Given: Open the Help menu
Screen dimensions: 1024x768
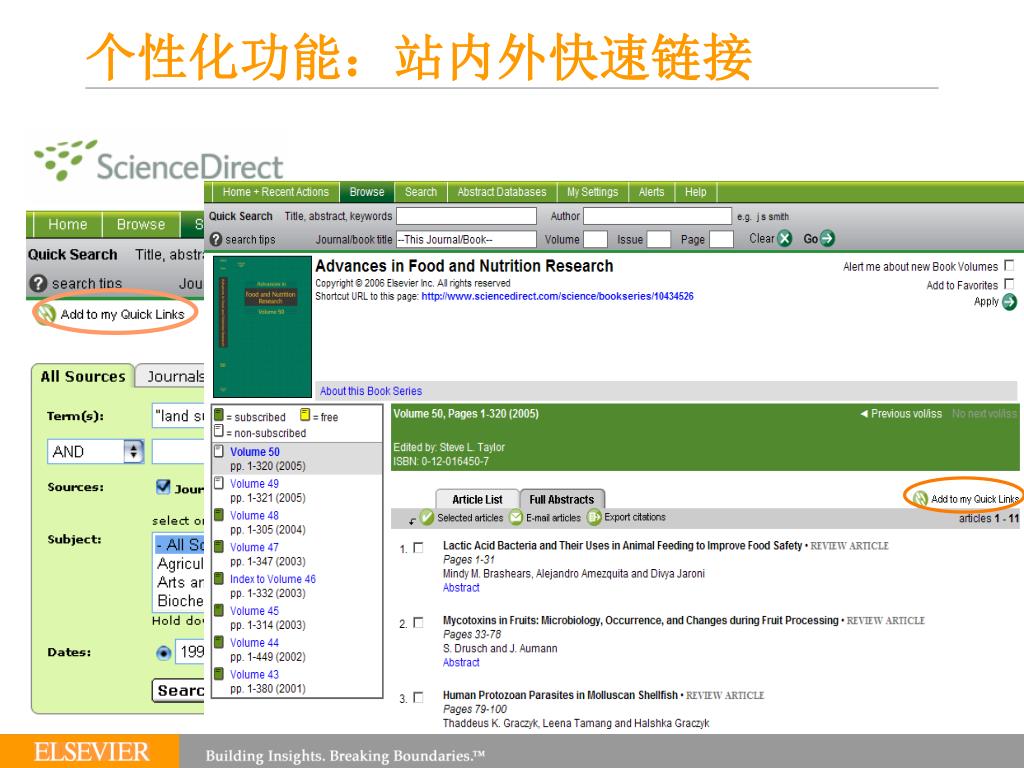Looking at the screenshot, I should pos(696,192).
